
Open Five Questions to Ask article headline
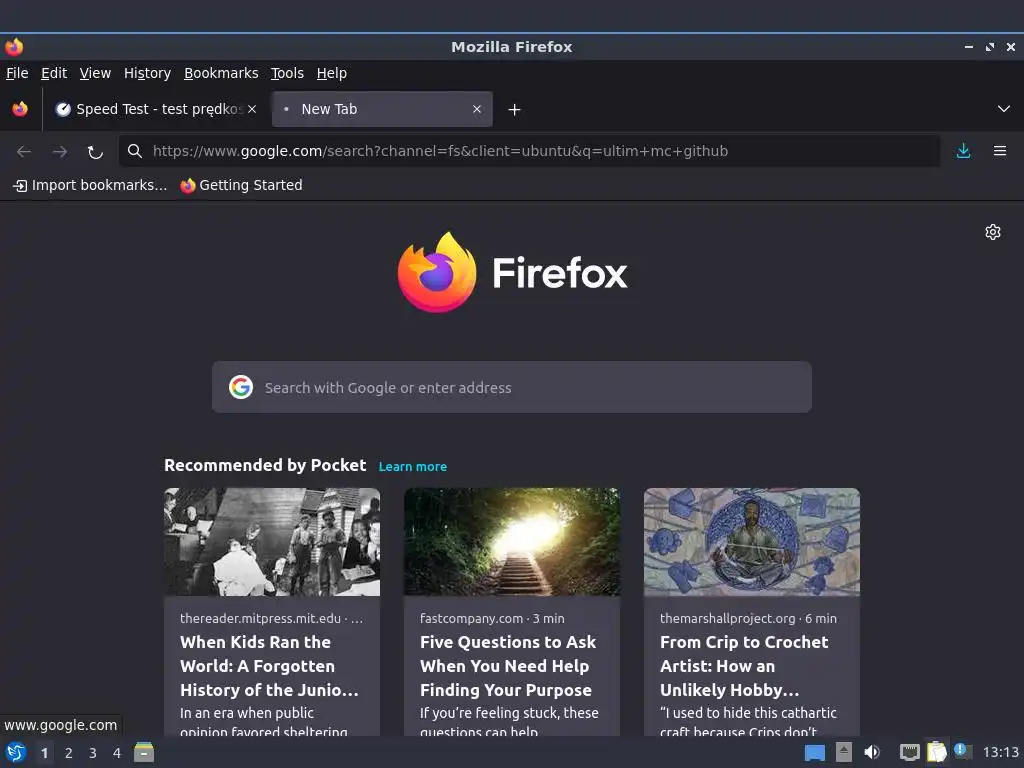[508, 666]
